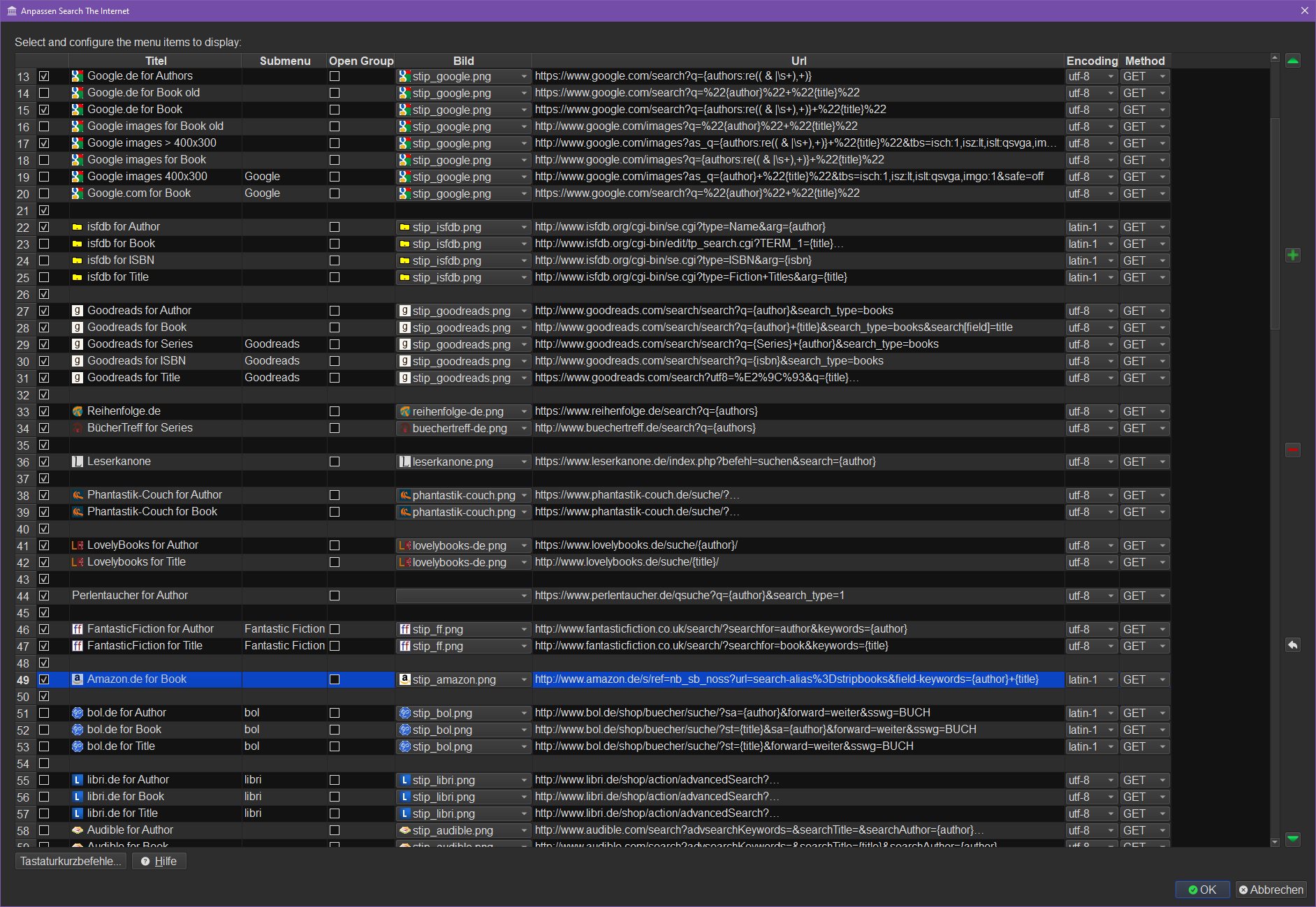Screen dimensions: 1316x907
Task: Click the vertical scrollbar's down arrow
Action: coord(1274,842)
